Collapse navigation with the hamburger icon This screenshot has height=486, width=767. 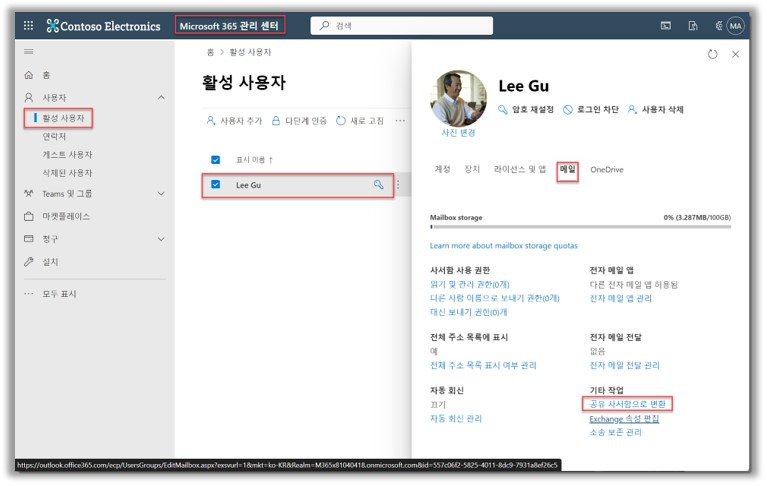[x=28, y=51]
